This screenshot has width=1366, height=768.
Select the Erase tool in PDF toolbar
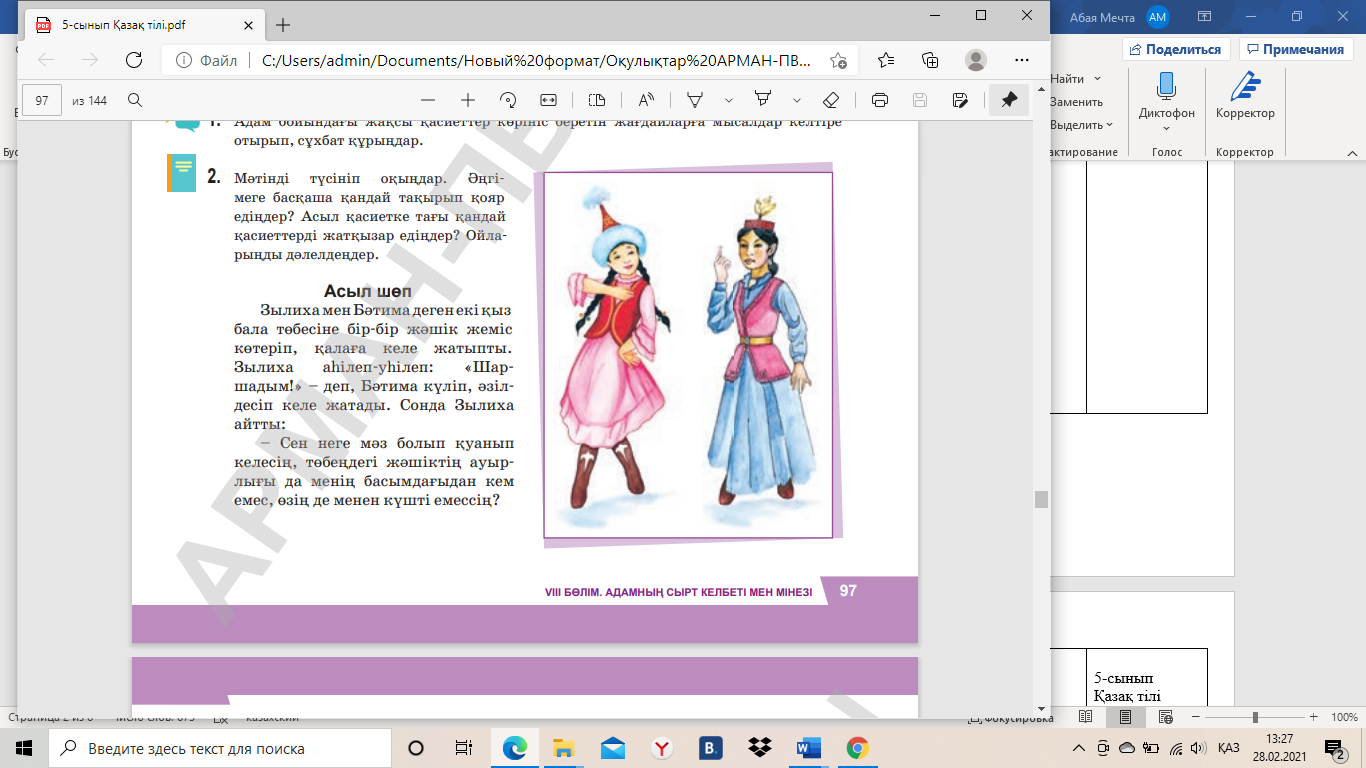(x=830, y=100)
